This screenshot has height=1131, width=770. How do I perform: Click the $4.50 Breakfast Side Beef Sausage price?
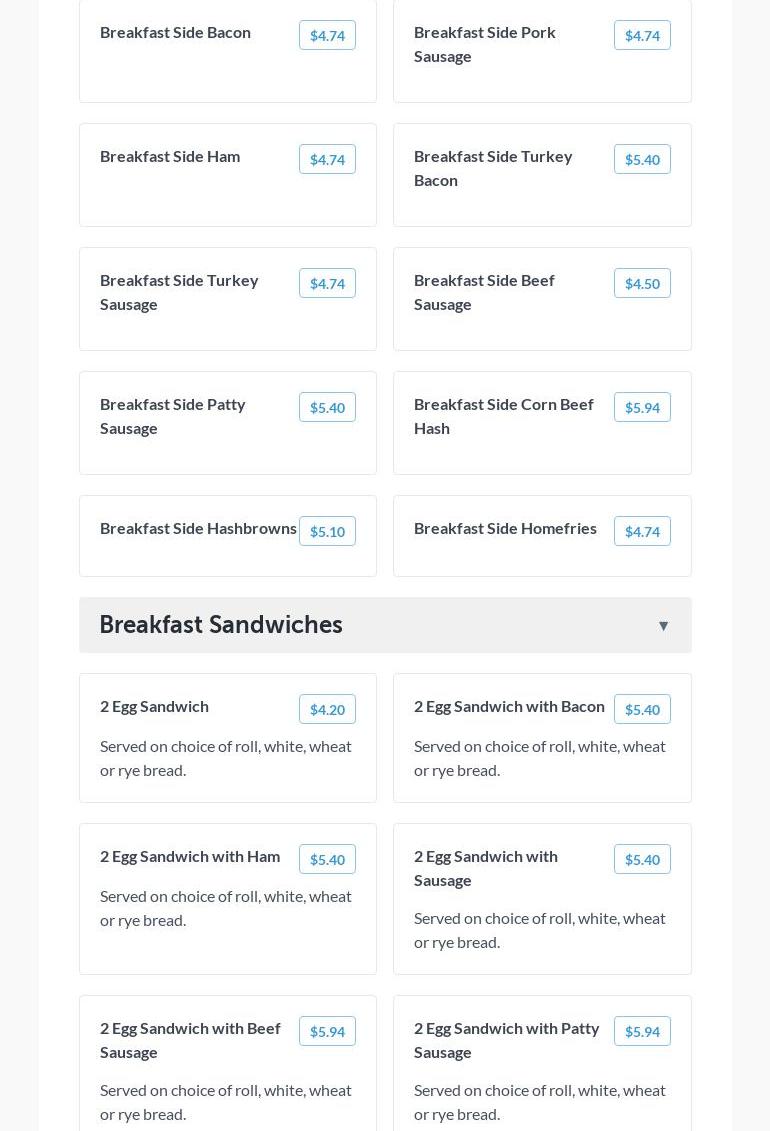[642, 284]
